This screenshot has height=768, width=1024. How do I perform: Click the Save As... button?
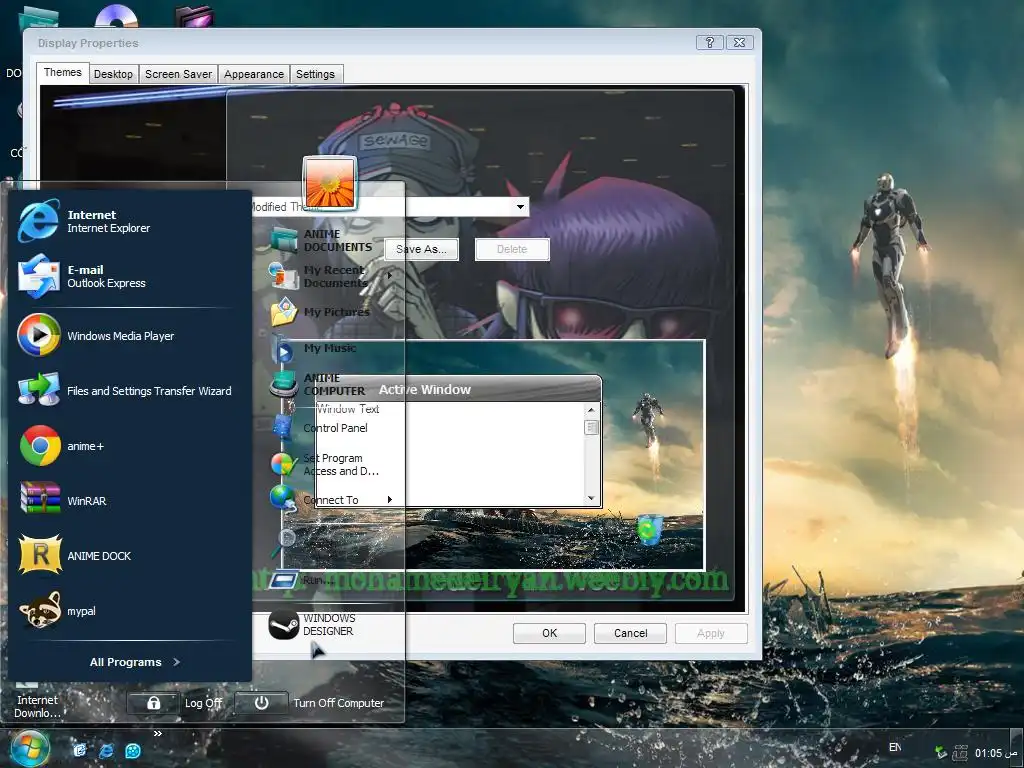421,249
